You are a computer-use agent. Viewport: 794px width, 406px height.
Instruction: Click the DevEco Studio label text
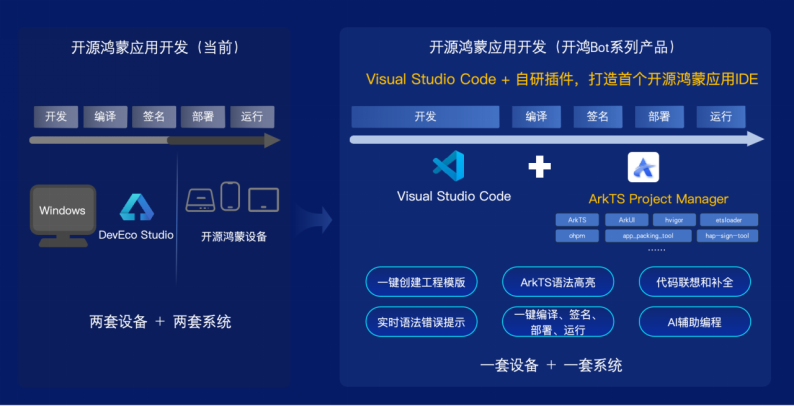coord(136,235)
